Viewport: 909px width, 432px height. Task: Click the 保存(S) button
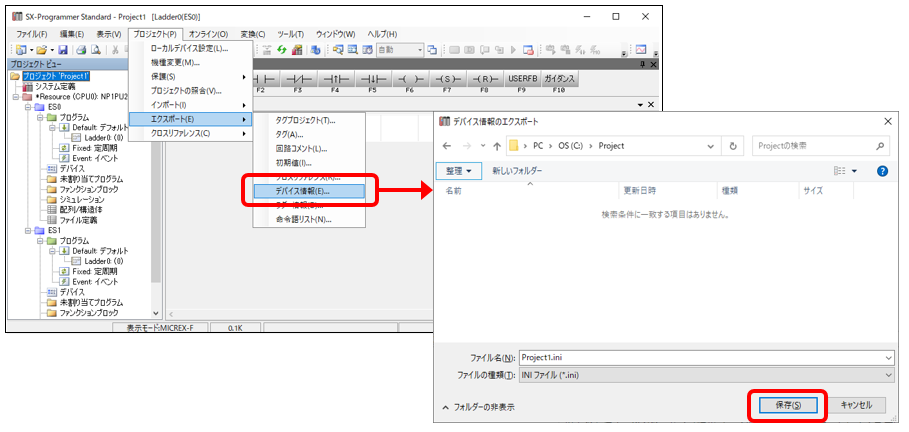click(788, 405)
